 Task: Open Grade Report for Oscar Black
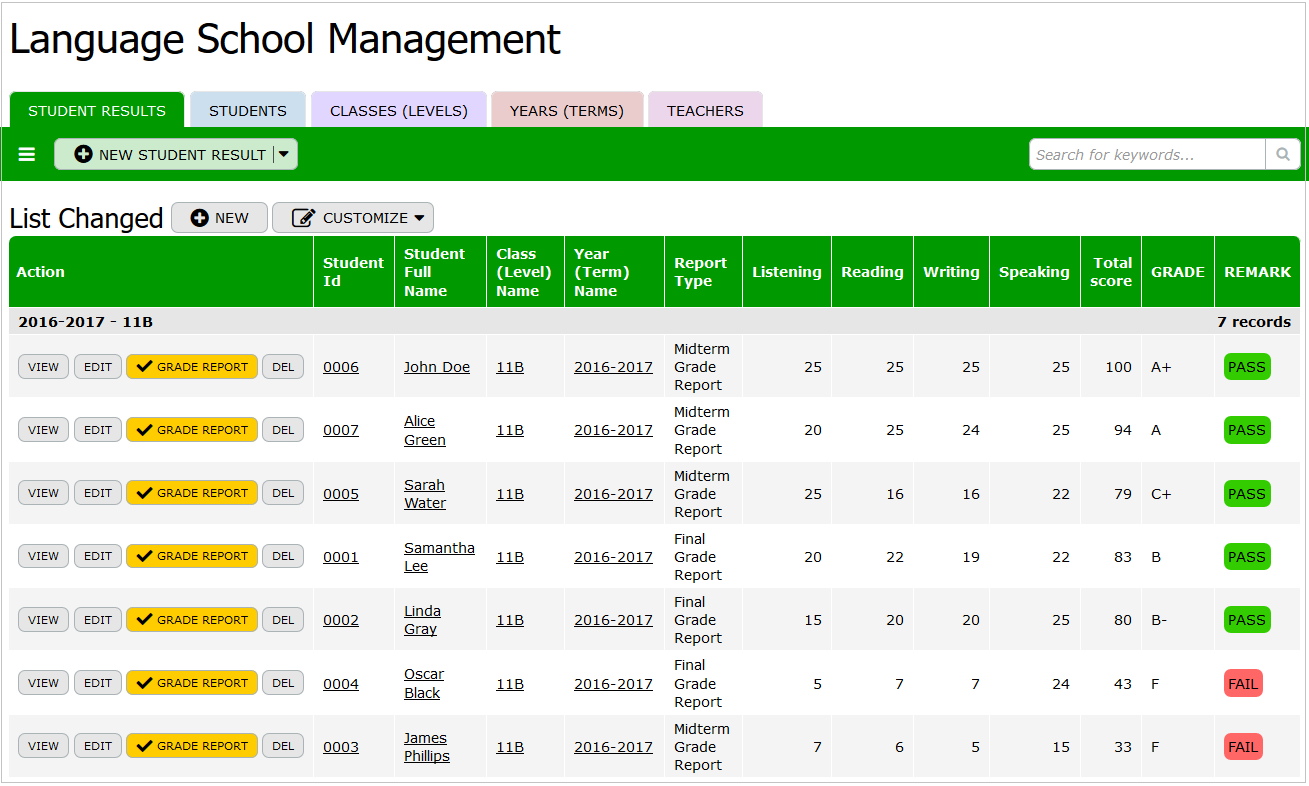192,683
